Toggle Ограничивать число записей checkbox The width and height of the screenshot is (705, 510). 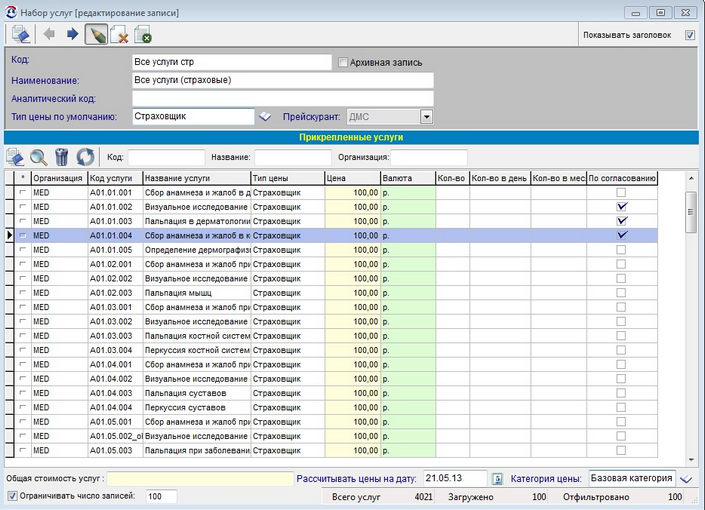[x=12, y=496]
